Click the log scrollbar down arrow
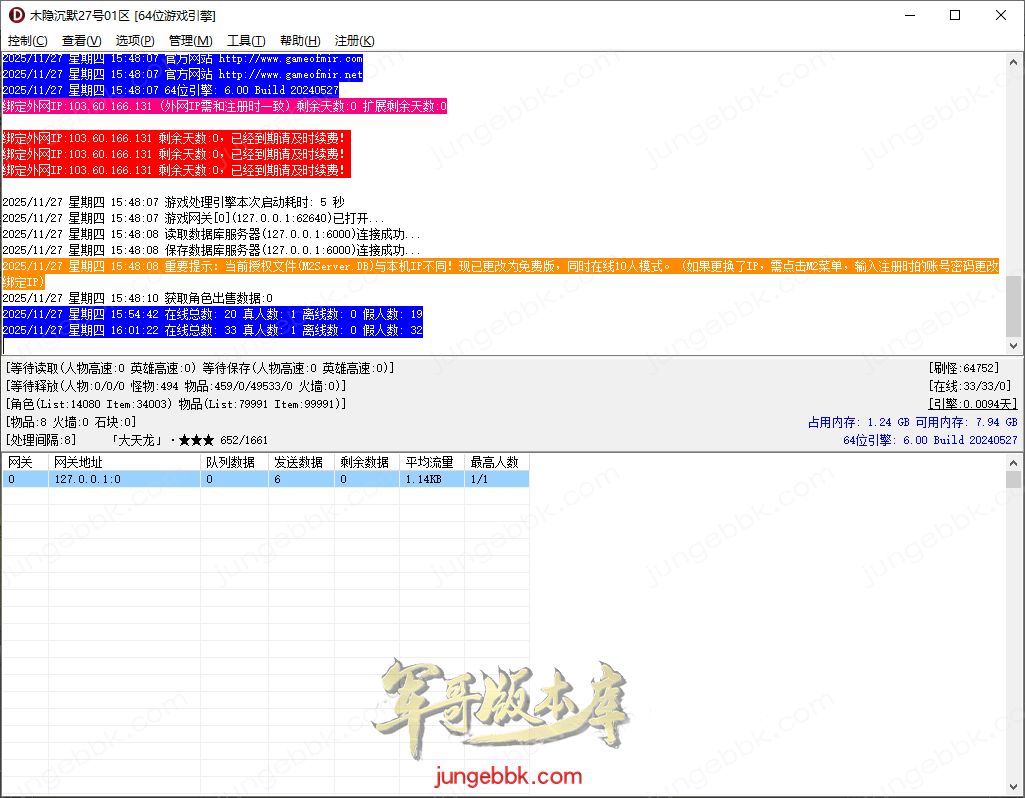The width and height of the screenshot is (1025, 798). (1013, 345)
